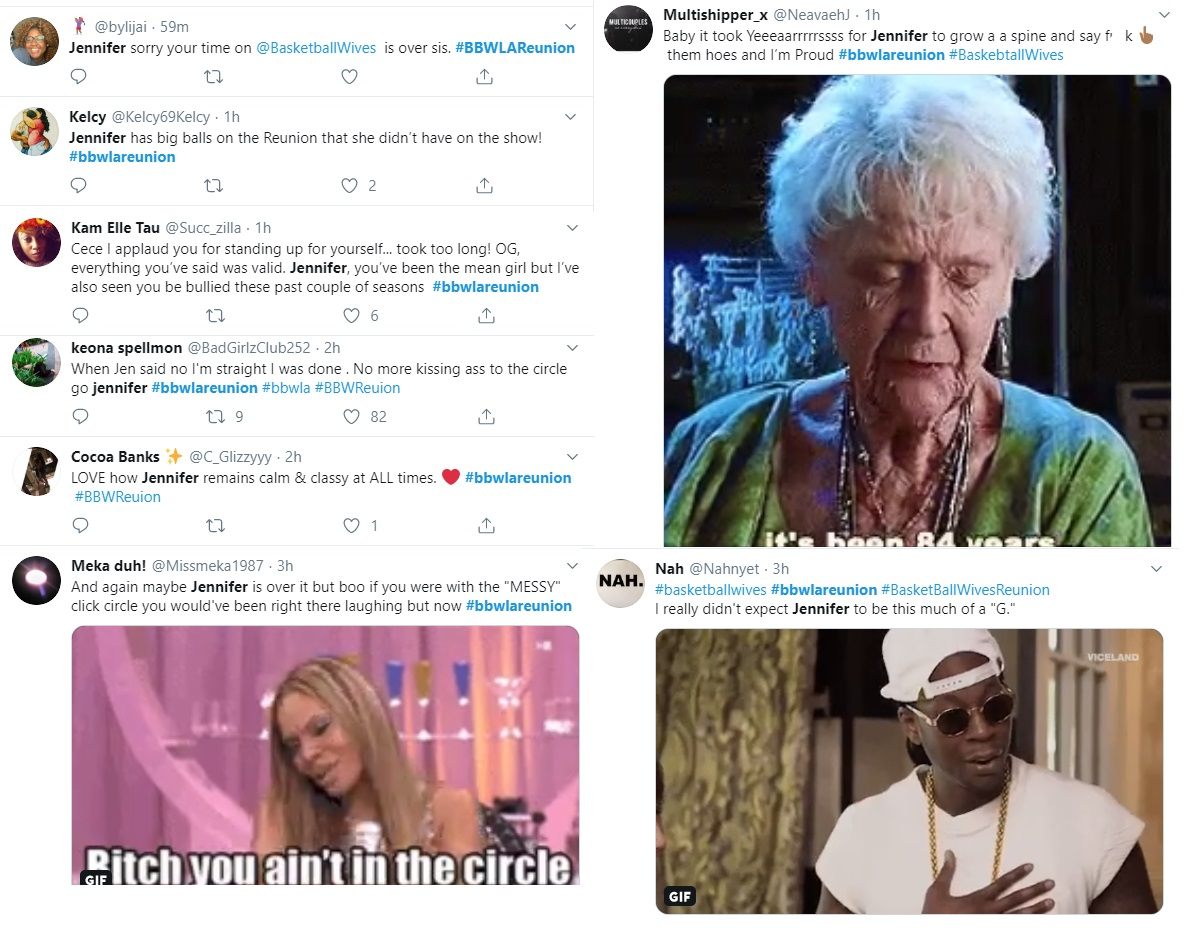Like Kam Elle Tau's tweet with 6 likes
This screenshot has width=1196, height=930.
coord(351,315)
